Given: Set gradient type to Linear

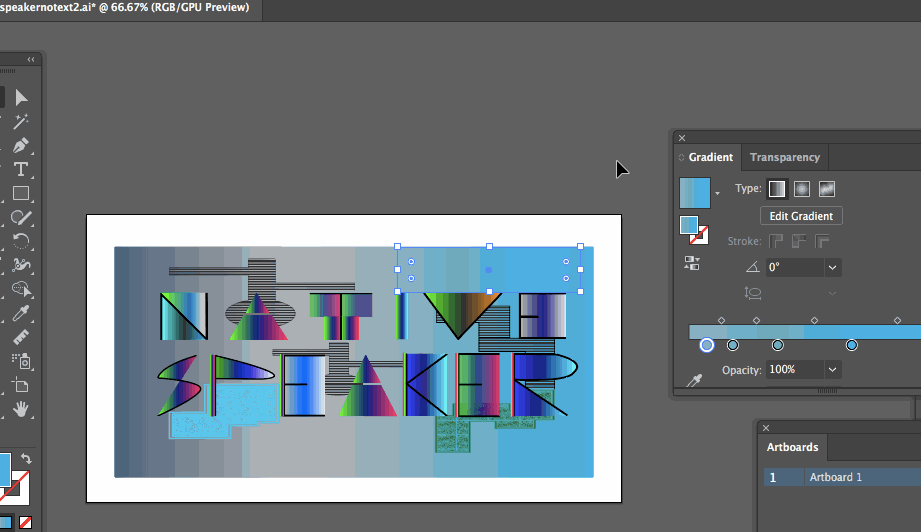Looking at the screenshot, I should click(776, 189).
